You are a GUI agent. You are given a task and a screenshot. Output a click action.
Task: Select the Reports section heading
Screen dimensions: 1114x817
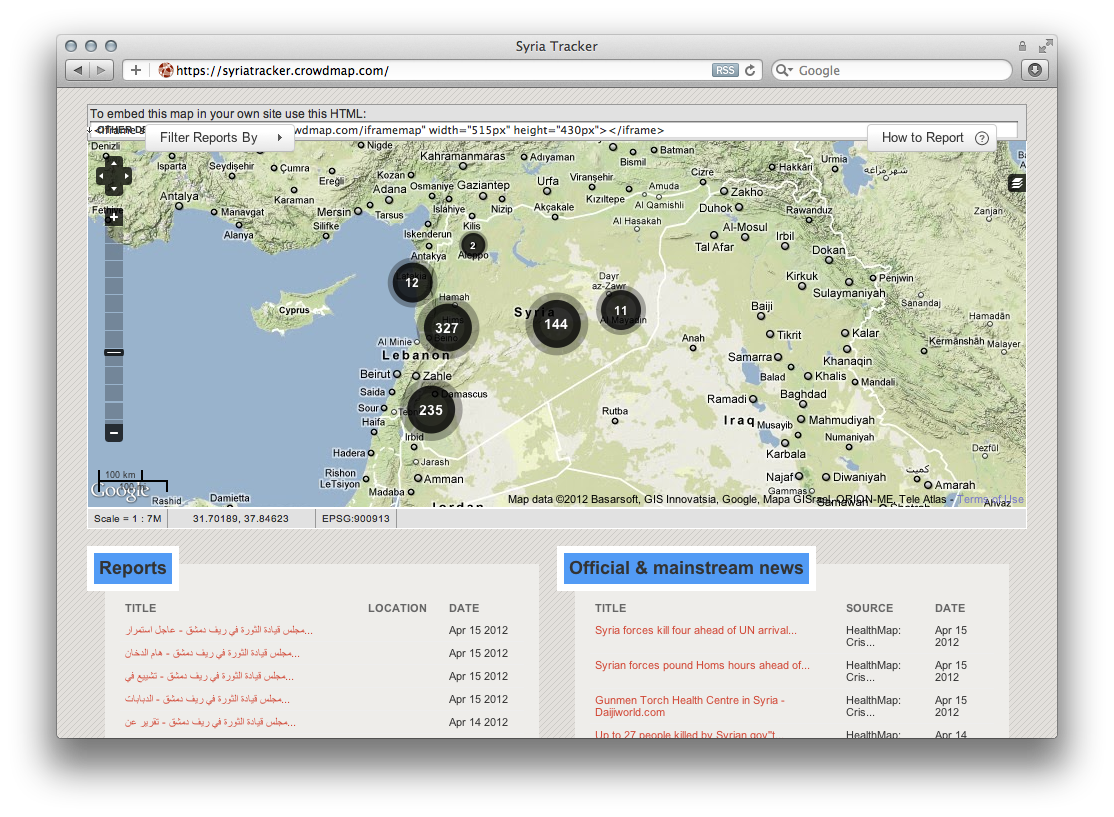[x=132, y=568]
